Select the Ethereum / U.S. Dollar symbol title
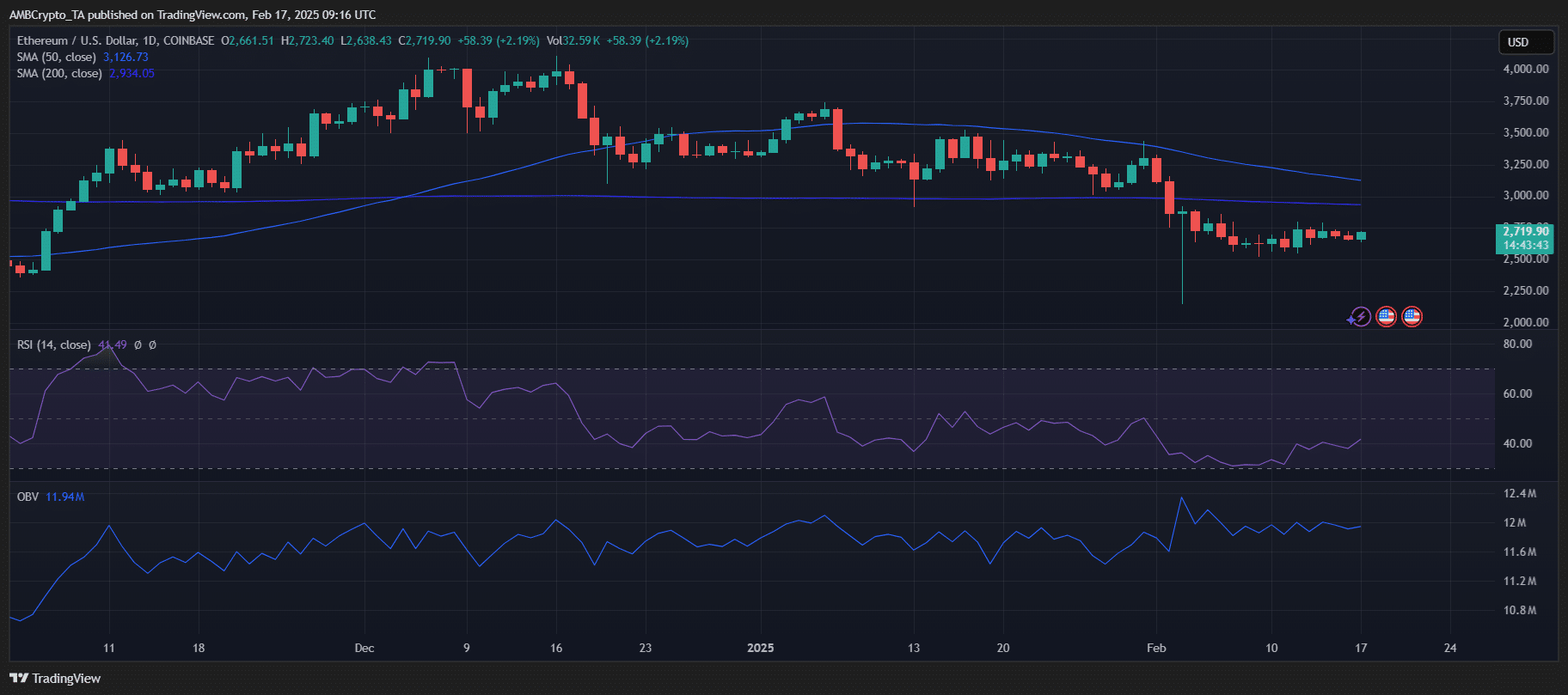 pyautogui.click(x=115, y=40)
